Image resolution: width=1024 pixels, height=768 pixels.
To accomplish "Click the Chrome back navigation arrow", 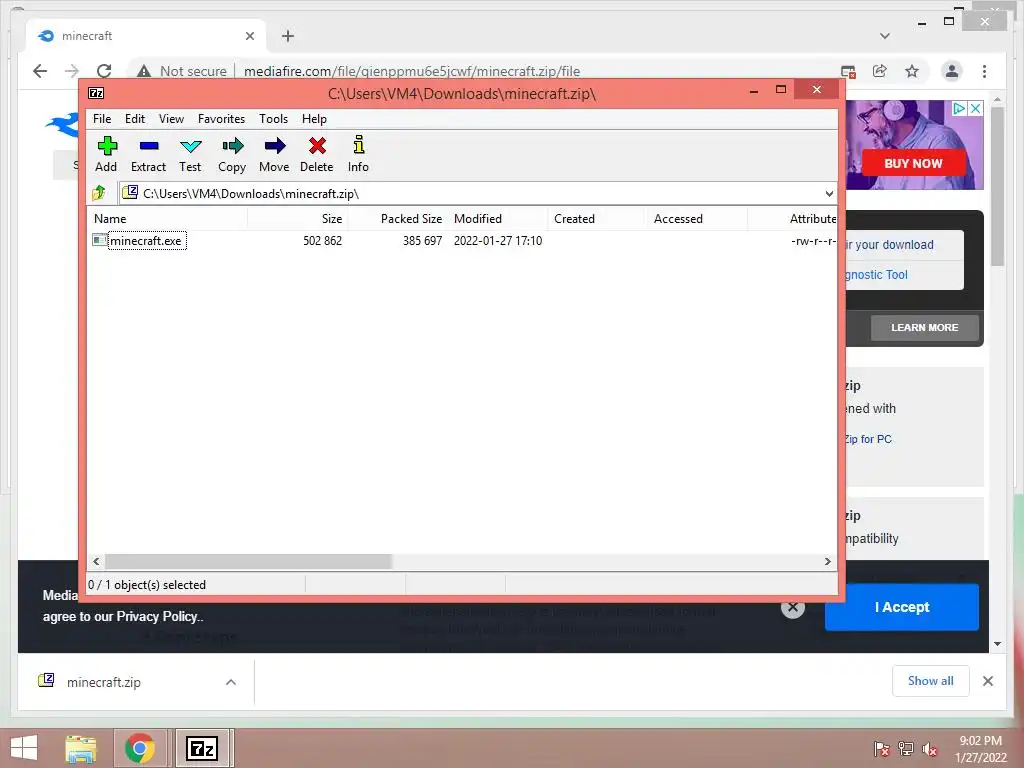I will click(40, 71).
